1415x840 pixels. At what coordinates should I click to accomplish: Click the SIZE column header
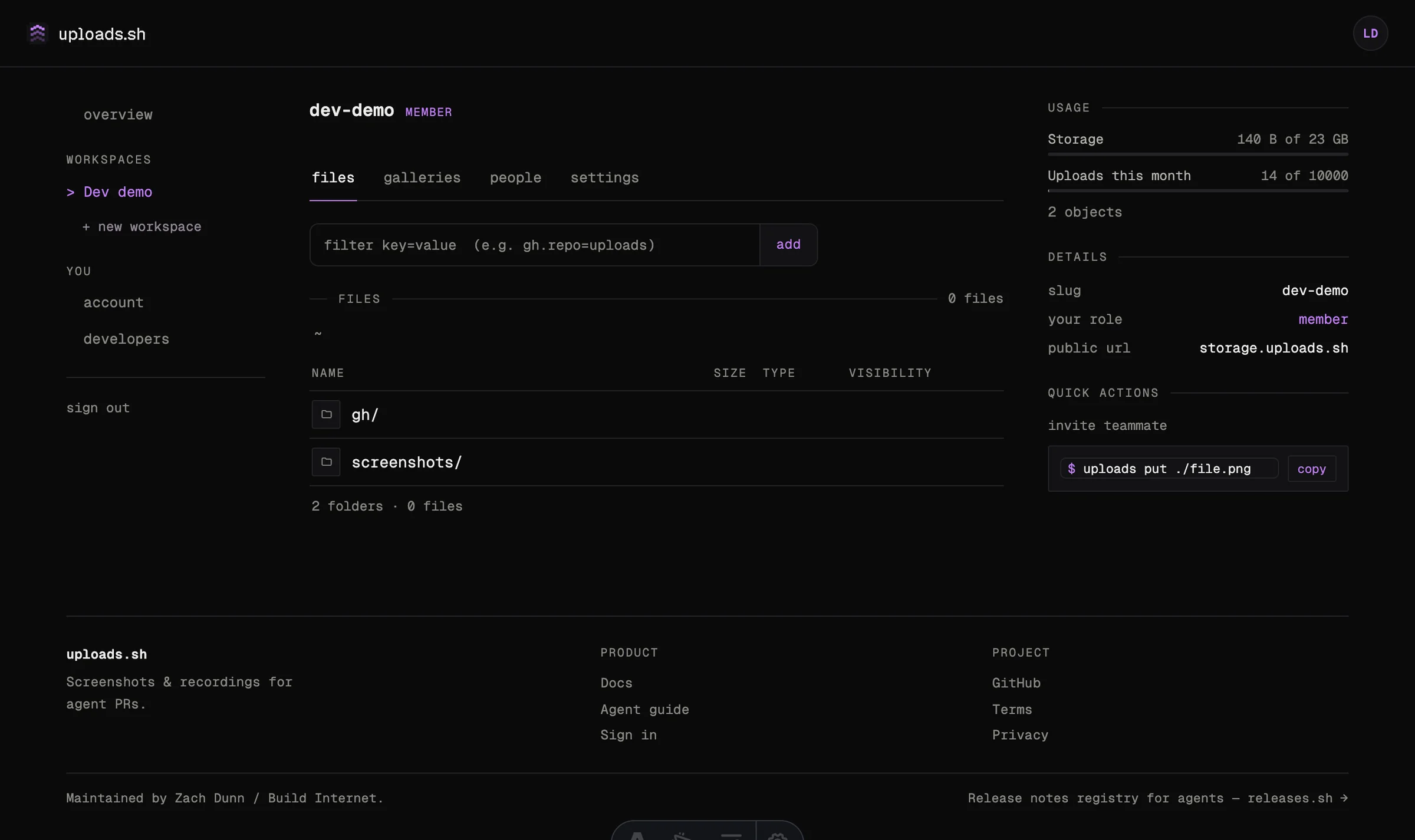coord(730,373)
